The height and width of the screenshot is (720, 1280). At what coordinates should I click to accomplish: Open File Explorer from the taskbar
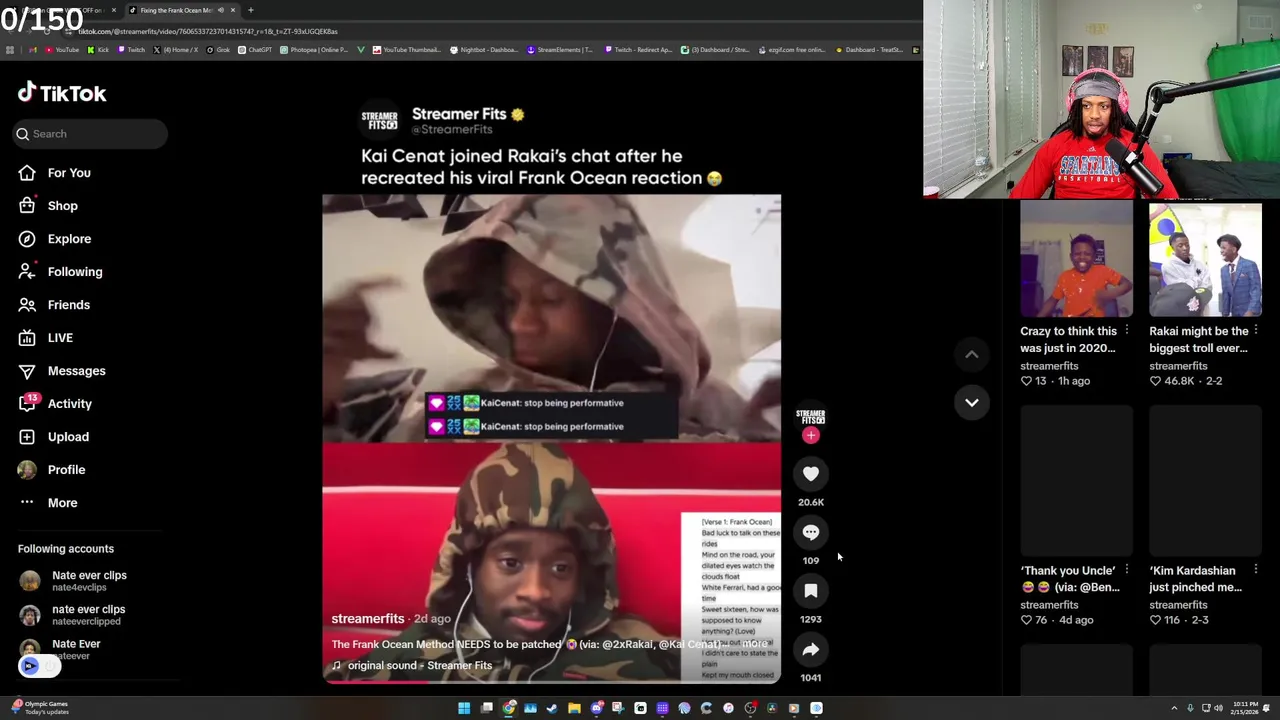(574, 708)
